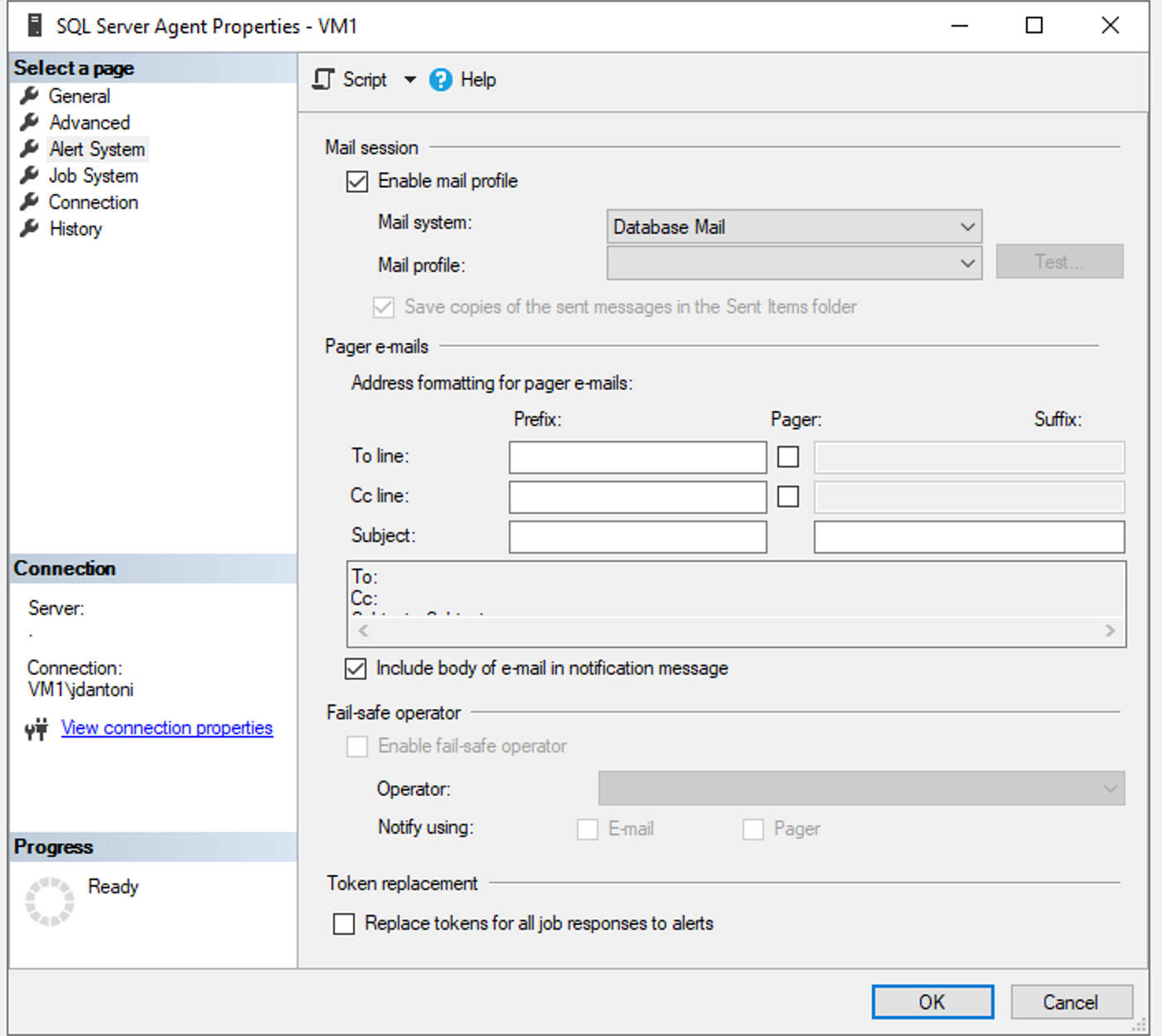Disable the Enable mail profile checkbox
This screenshot has width=1162, height=1036.
coord(356,182)
